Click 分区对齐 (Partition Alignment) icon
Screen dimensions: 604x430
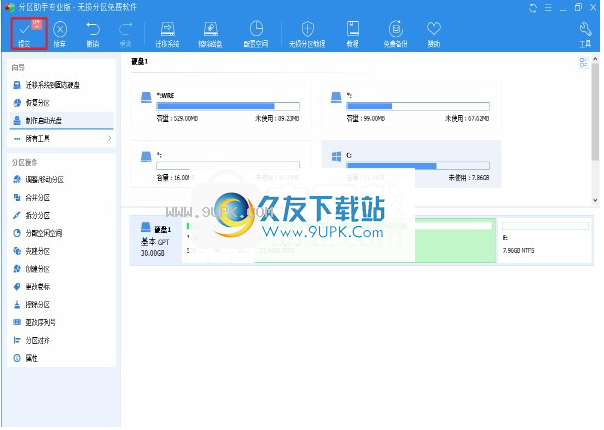point(17,341)
